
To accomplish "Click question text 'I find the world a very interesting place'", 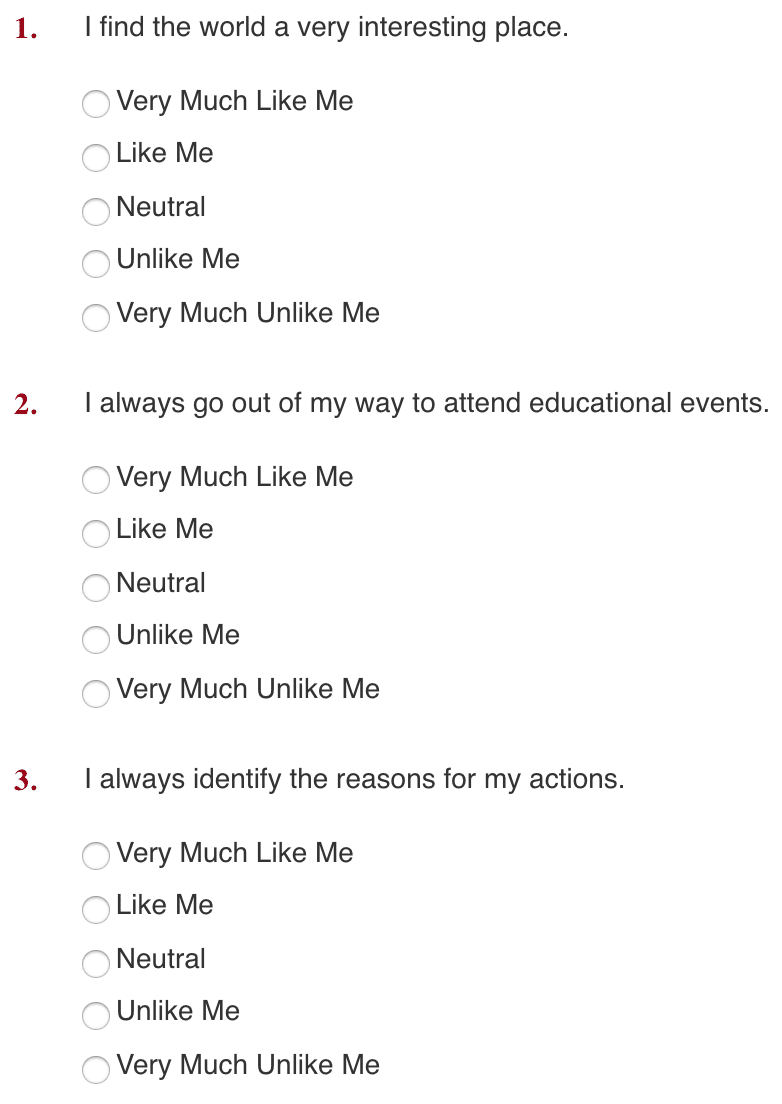I will 326,27.
